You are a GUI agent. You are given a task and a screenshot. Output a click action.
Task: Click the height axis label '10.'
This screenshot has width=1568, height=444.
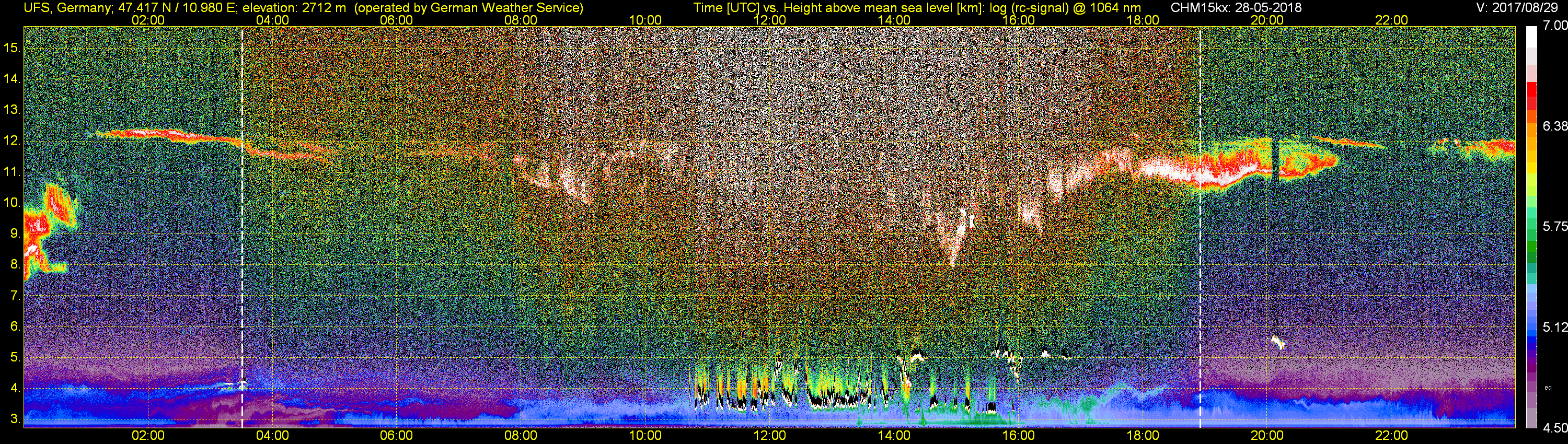[12, 203]
